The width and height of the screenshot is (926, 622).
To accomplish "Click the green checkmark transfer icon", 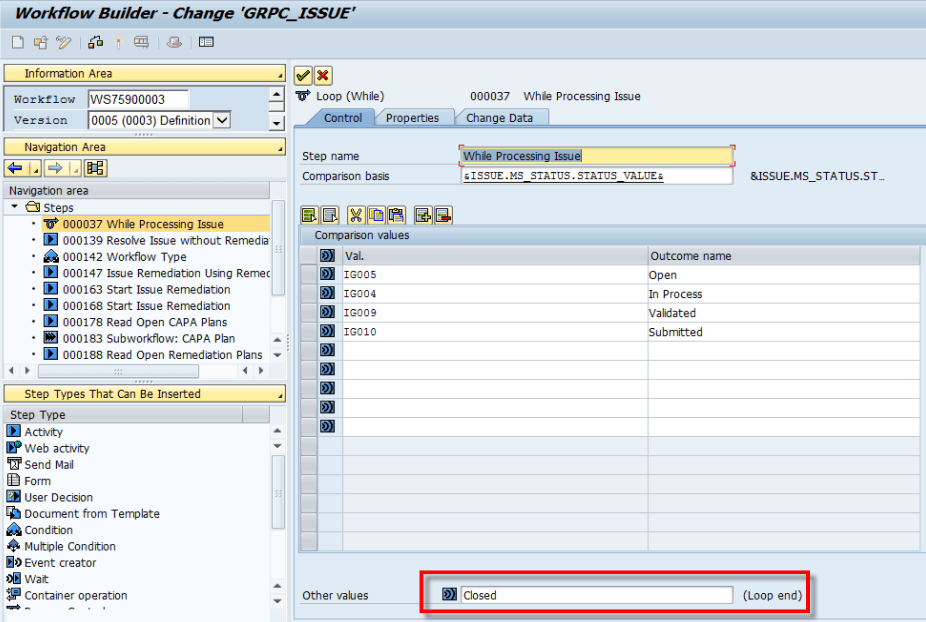I will click(x=303, y=76).
